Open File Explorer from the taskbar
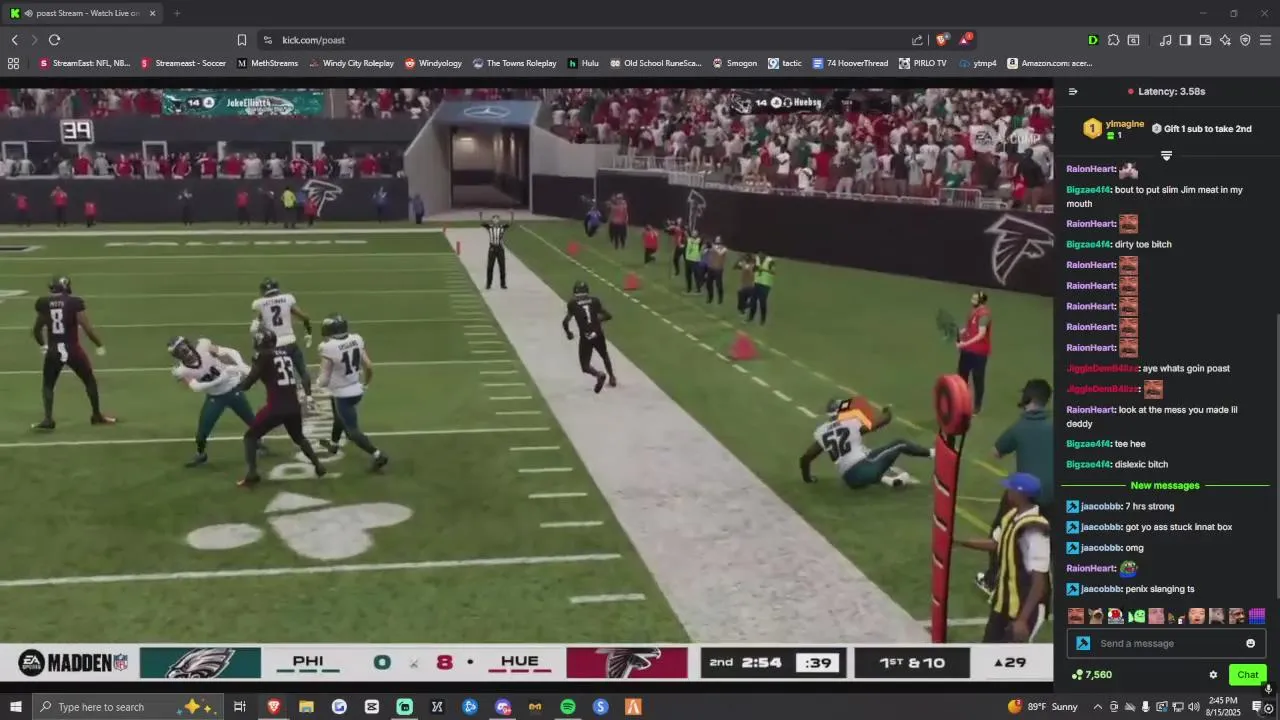Viewport: 1280px width, 720px height. tap(306, 707)
